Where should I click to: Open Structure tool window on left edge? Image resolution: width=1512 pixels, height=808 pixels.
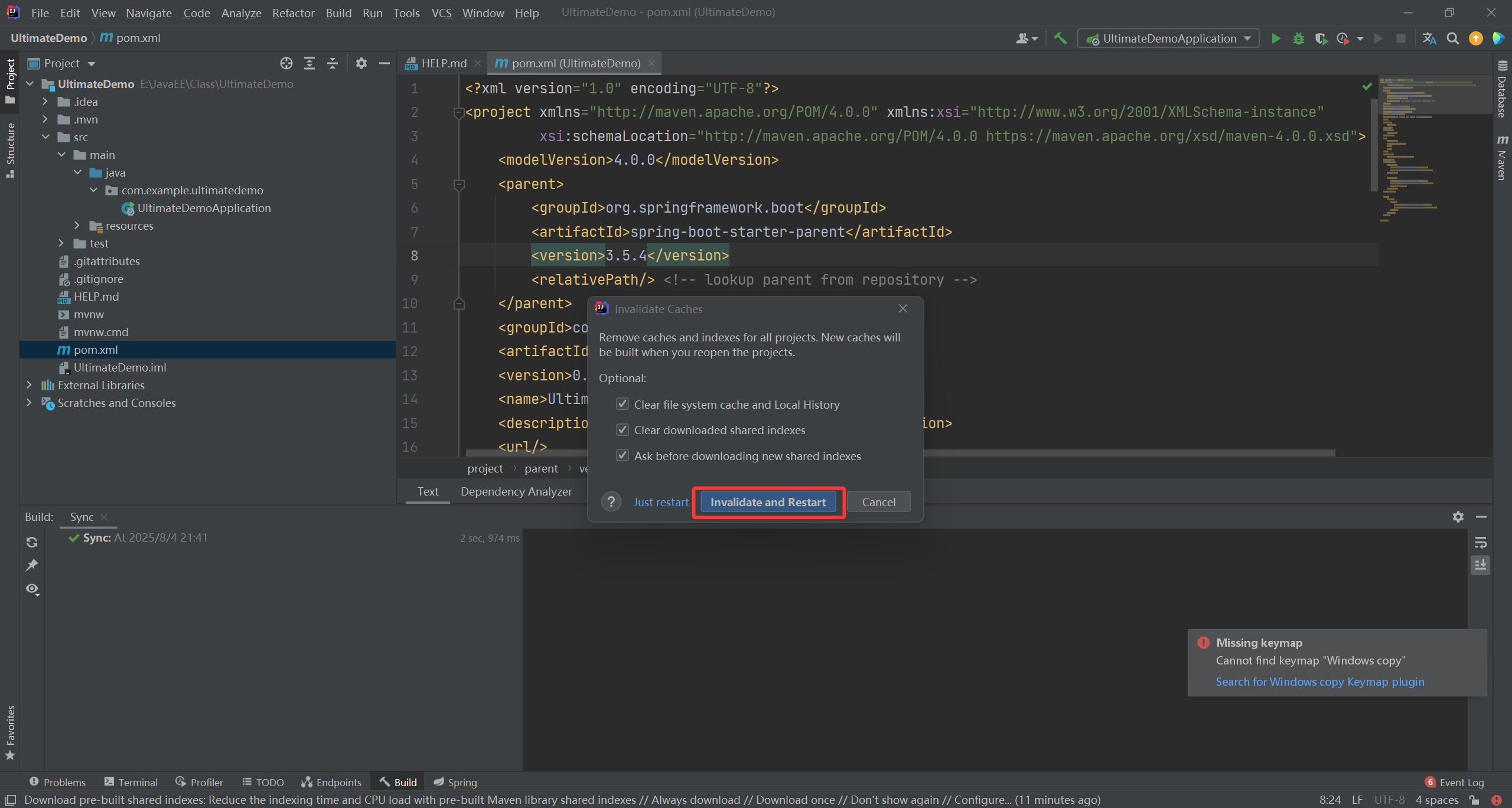10,149
